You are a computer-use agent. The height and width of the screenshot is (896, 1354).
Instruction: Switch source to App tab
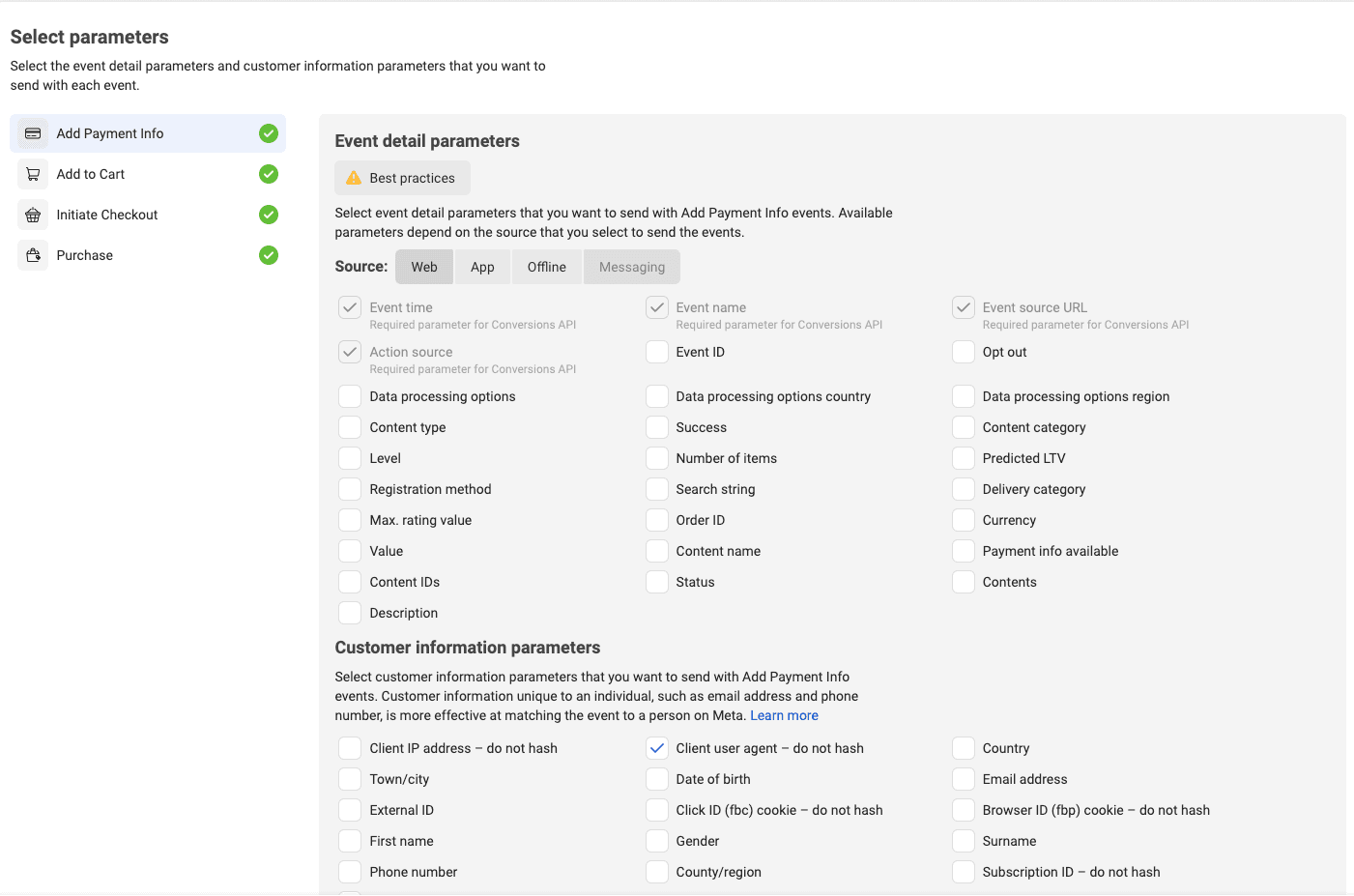(482, 267)
